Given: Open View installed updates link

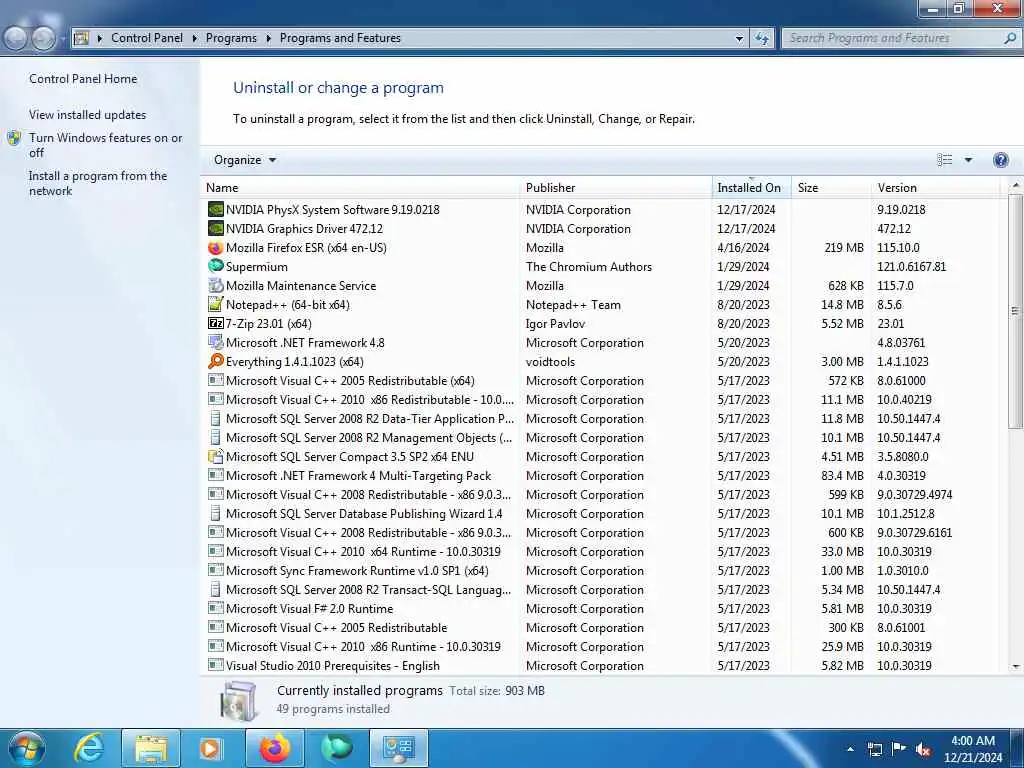Looking at the screenshot, I should click(x=88, y=115).
